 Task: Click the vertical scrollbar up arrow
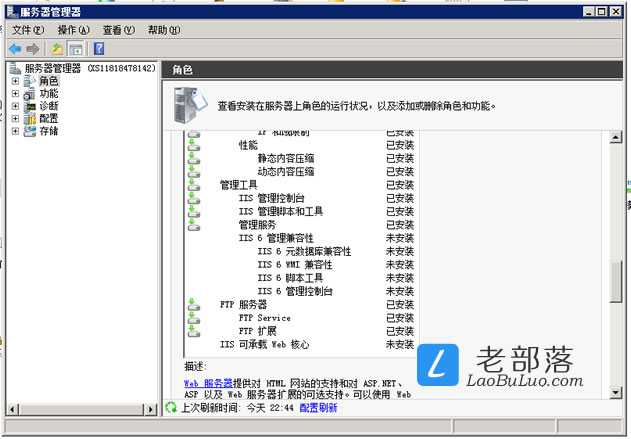(616, 137)
